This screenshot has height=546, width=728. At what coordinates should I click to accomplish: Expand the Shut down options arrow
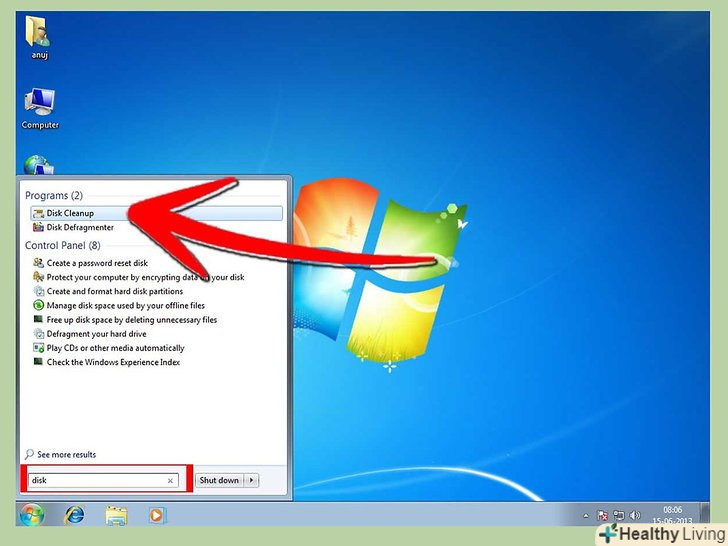coord(251,480)
